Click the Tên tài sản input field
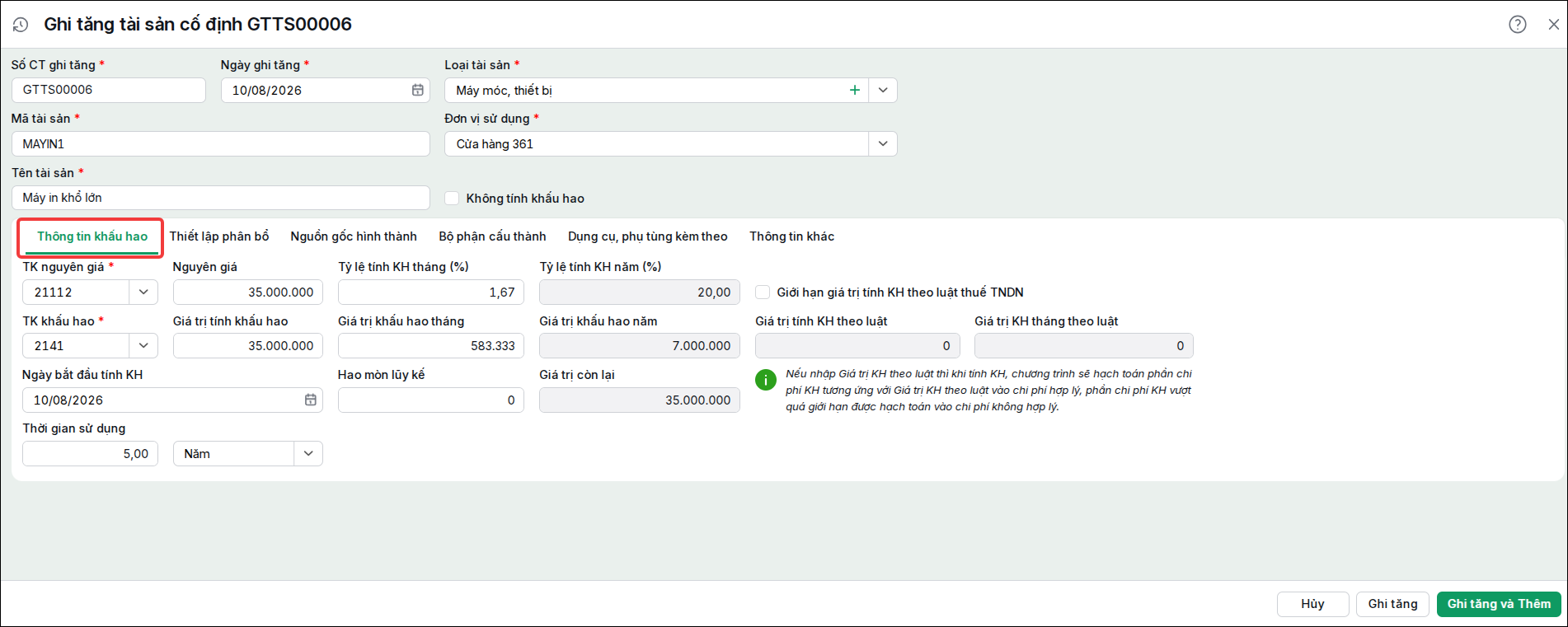The image size is (1568, 627). (x=221, y=198)
